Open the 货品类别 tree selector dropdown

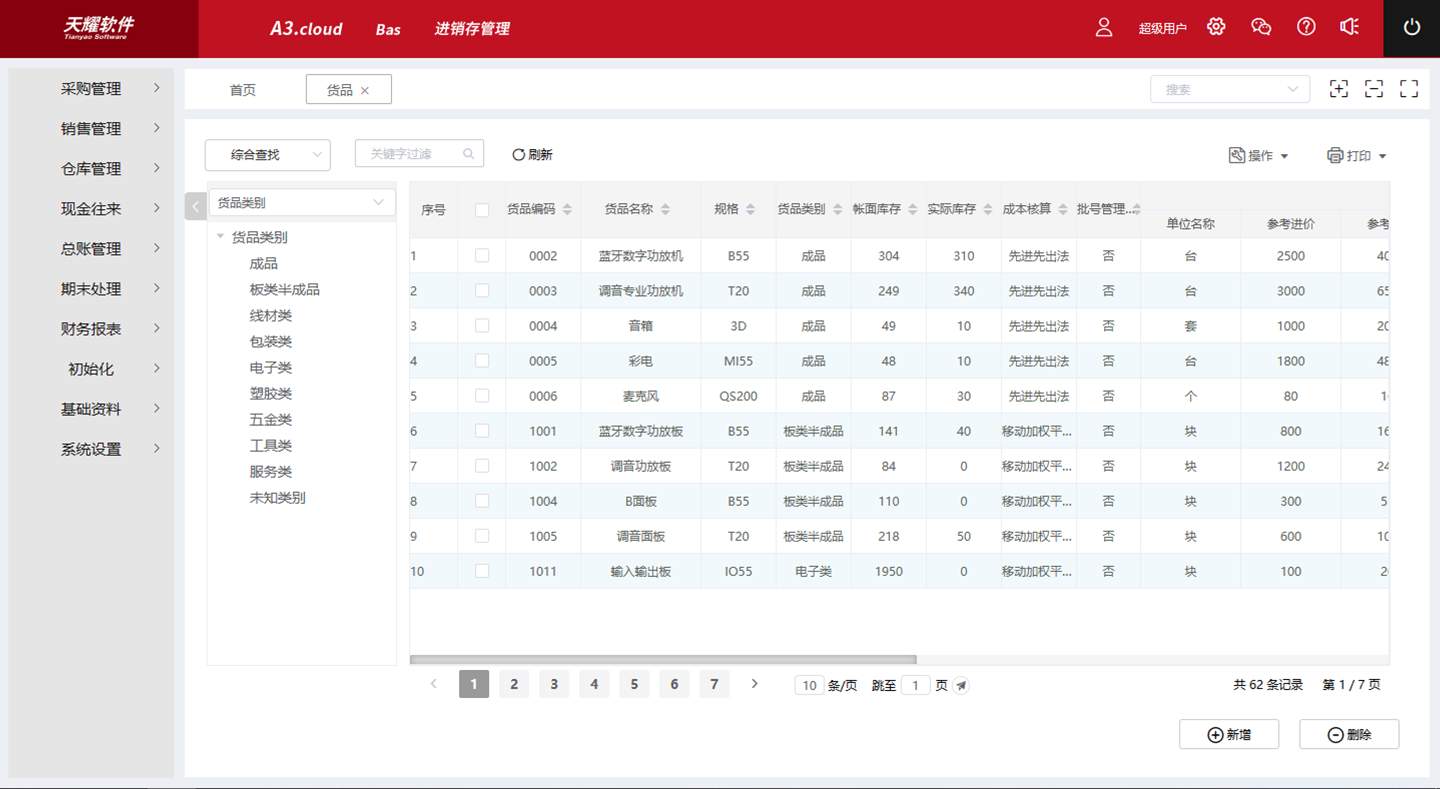[302, 202]
